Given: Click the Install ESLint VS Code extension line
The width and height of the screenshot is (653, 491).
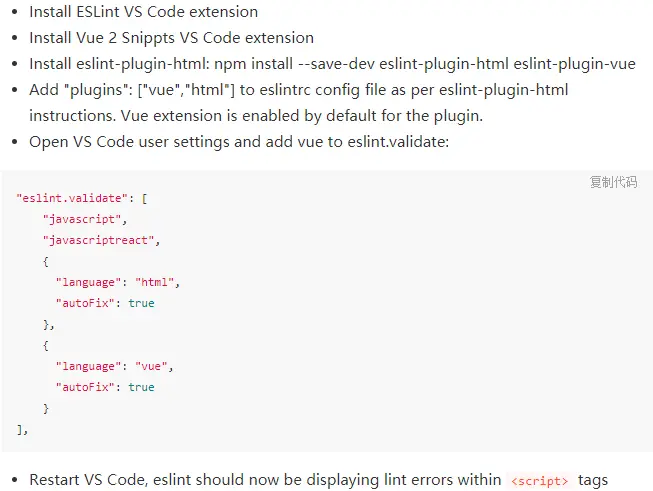Looking at the screenshot, I should point(144,12).
